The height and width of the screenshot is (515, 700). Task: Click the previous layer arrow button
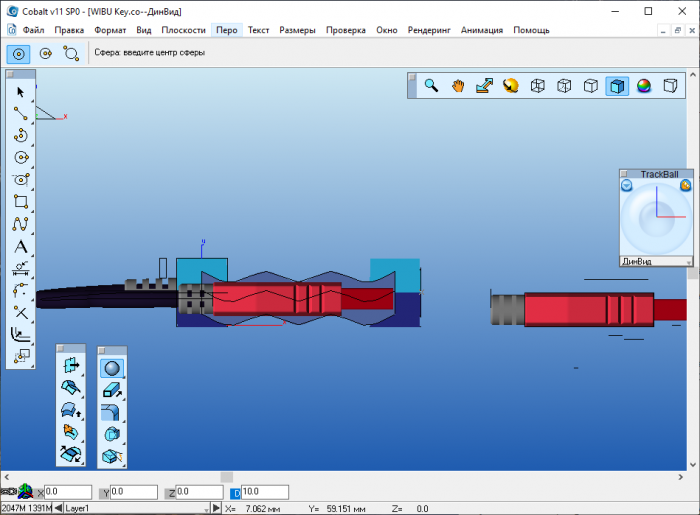[x=59, y=508]
